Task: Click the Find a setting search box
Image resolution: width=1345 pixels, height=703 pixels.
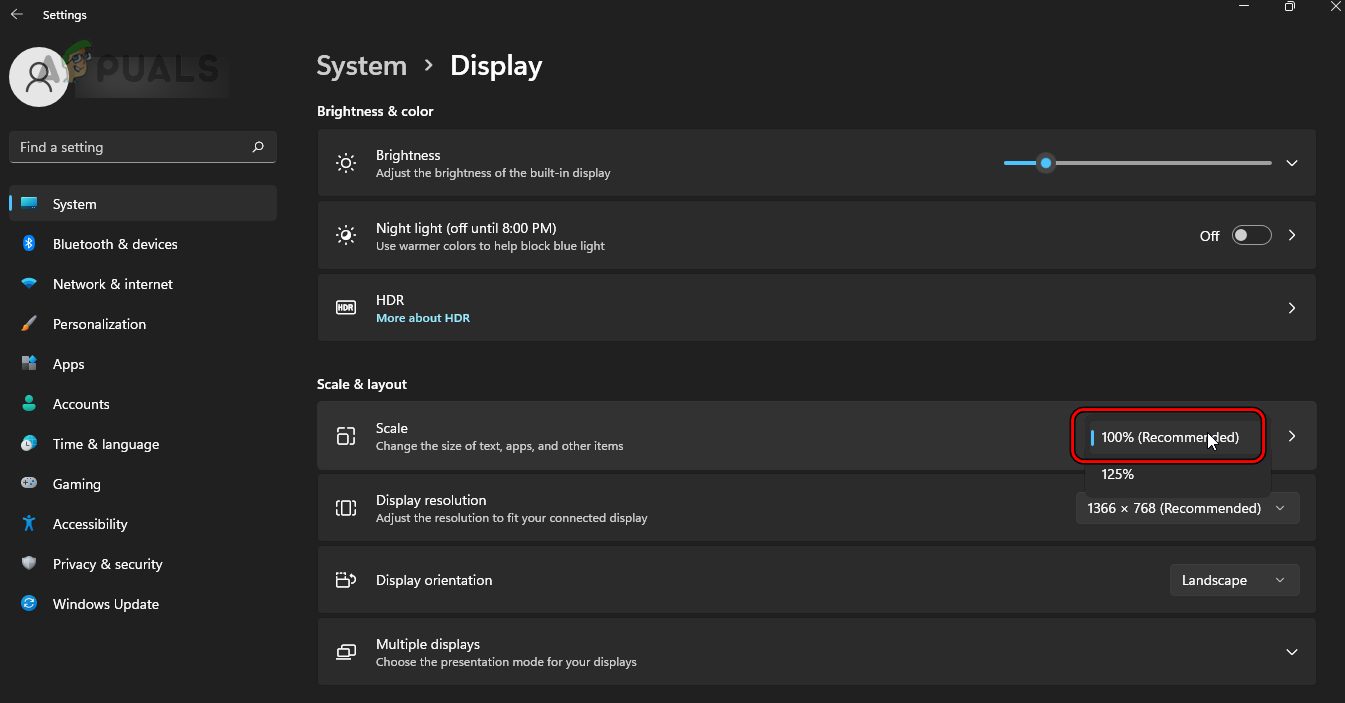Action: pos(142,146)
